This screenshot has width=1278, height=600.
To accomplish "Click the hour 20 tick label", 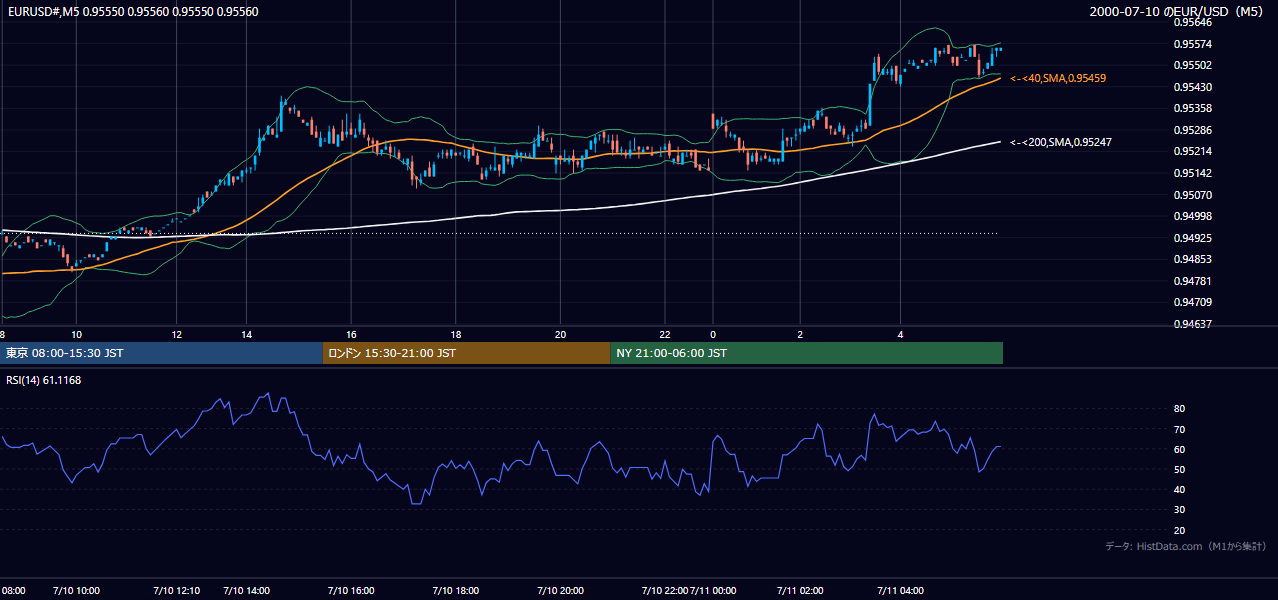I will click(560, 334).
